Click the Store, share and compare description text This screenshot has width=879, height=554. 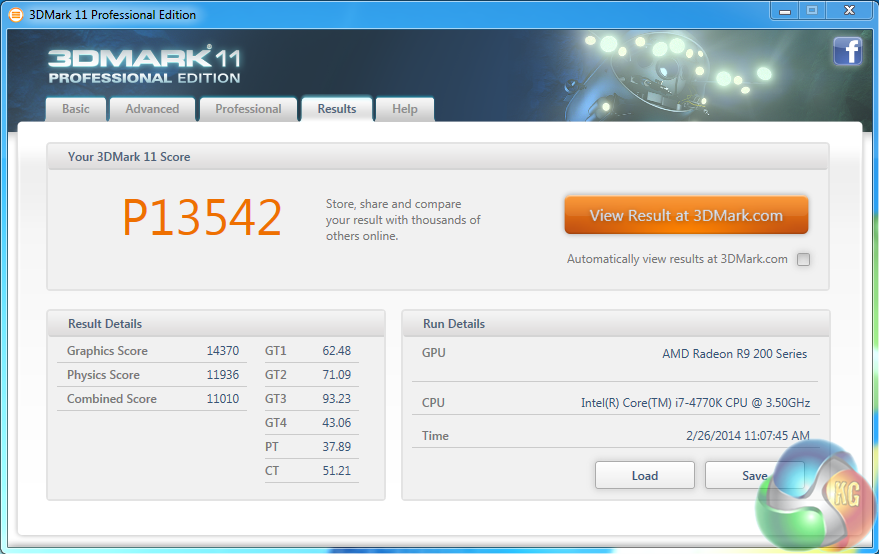pos(403,220)
